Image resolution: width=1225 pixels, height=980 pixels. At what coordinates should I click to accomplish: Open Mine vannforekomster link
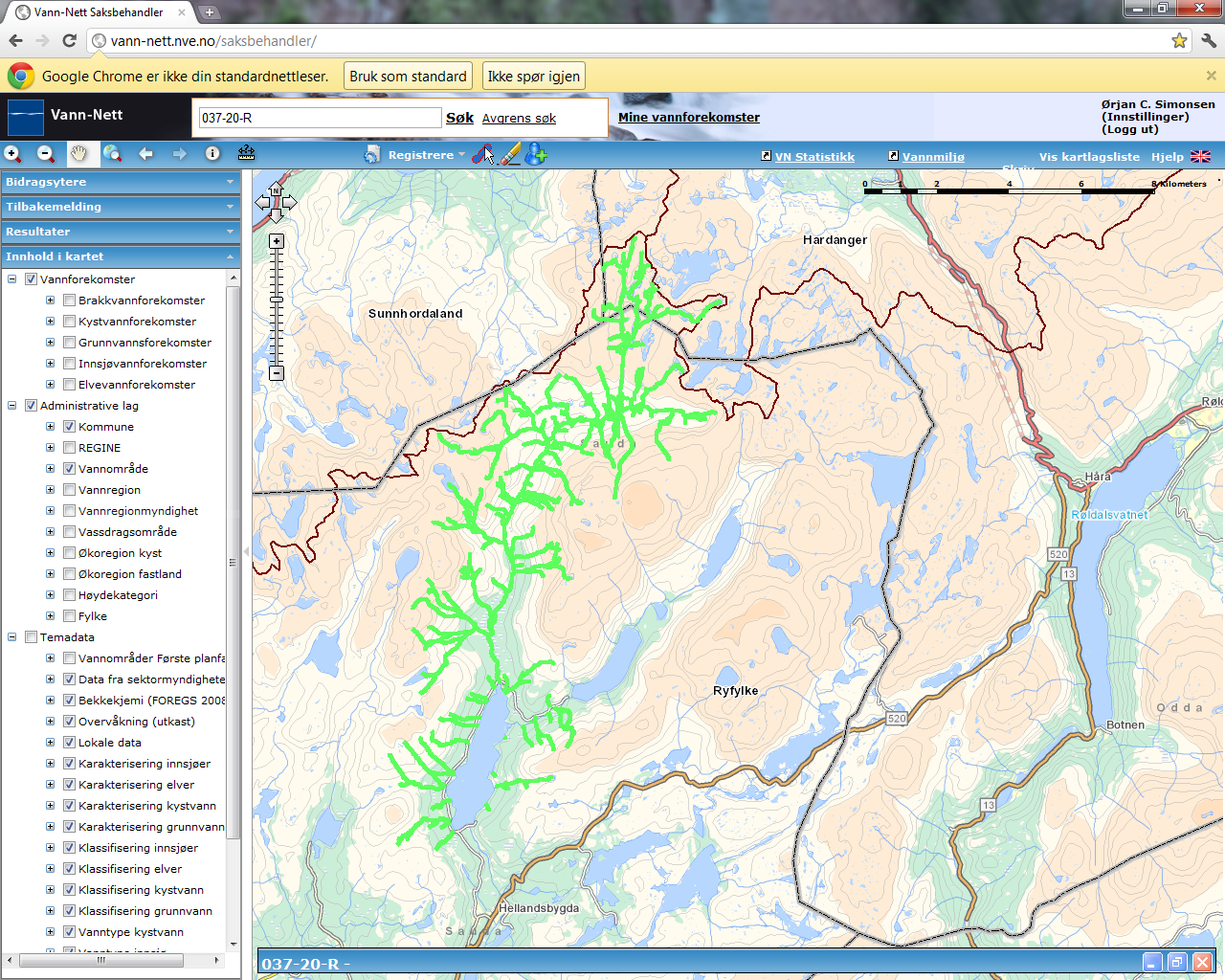tap(689, 118)
